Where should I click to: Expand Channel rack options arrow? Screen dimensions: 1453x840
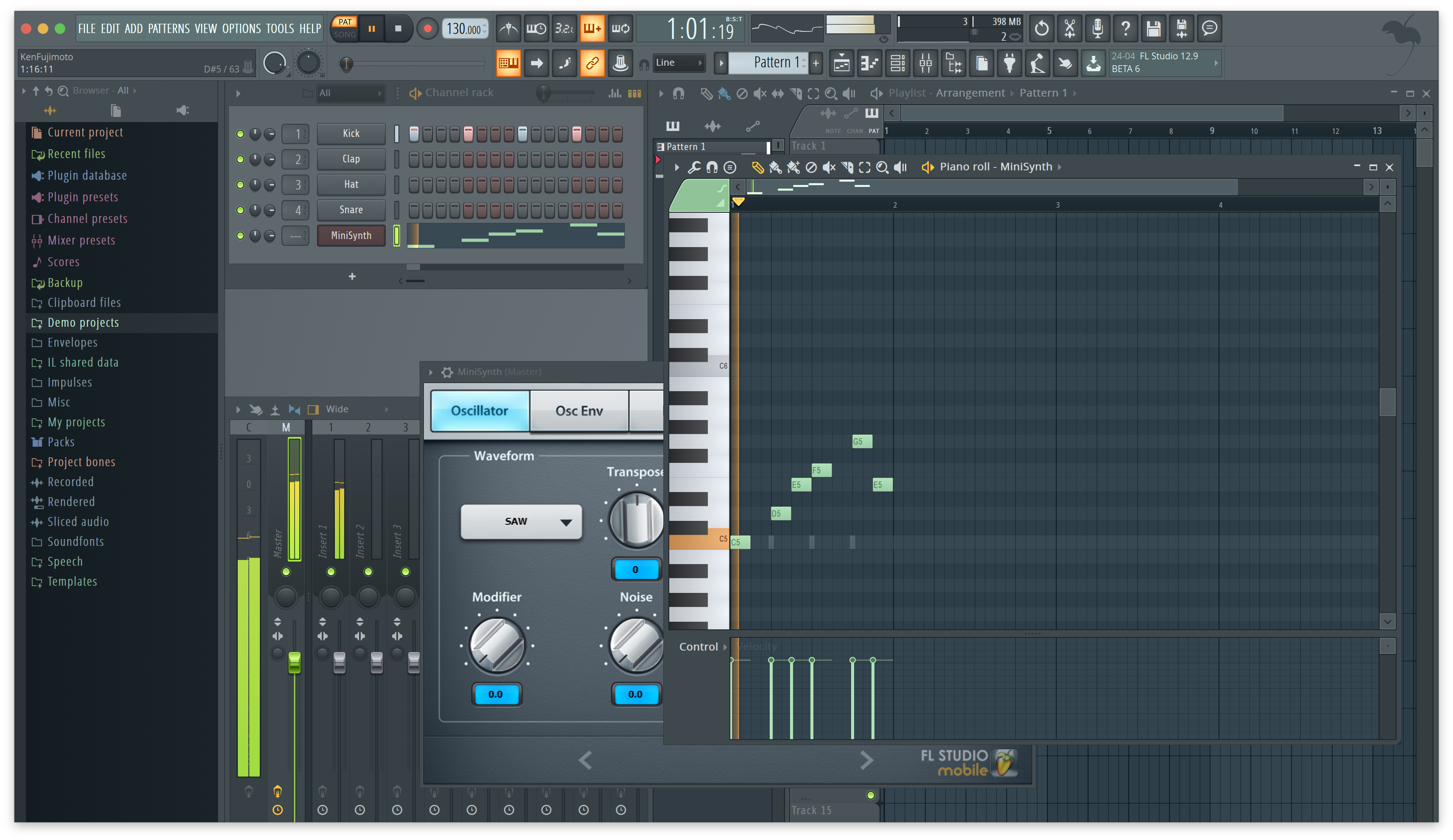(238, 93)
